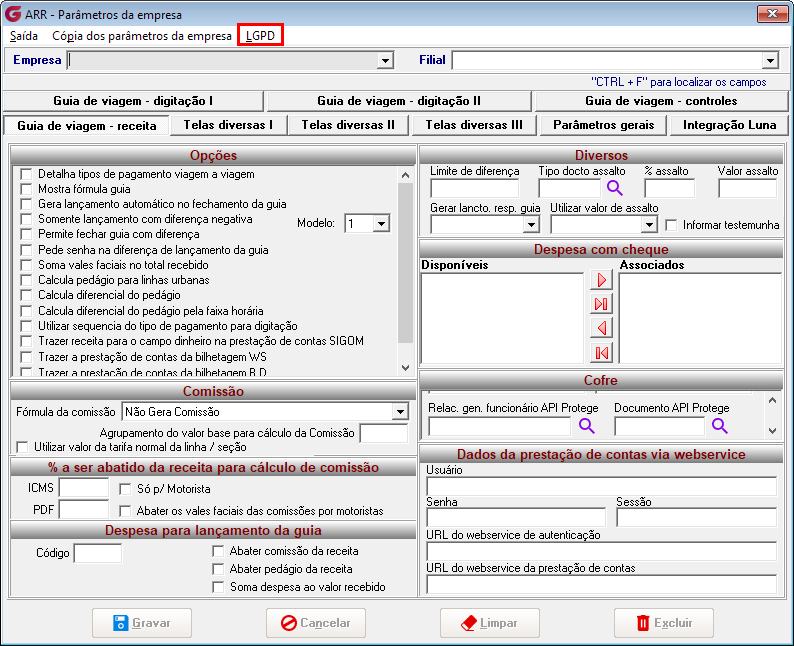Click Cofre section scroll down arrow
This screenshot has width=794, height=646.
[772, 431]
